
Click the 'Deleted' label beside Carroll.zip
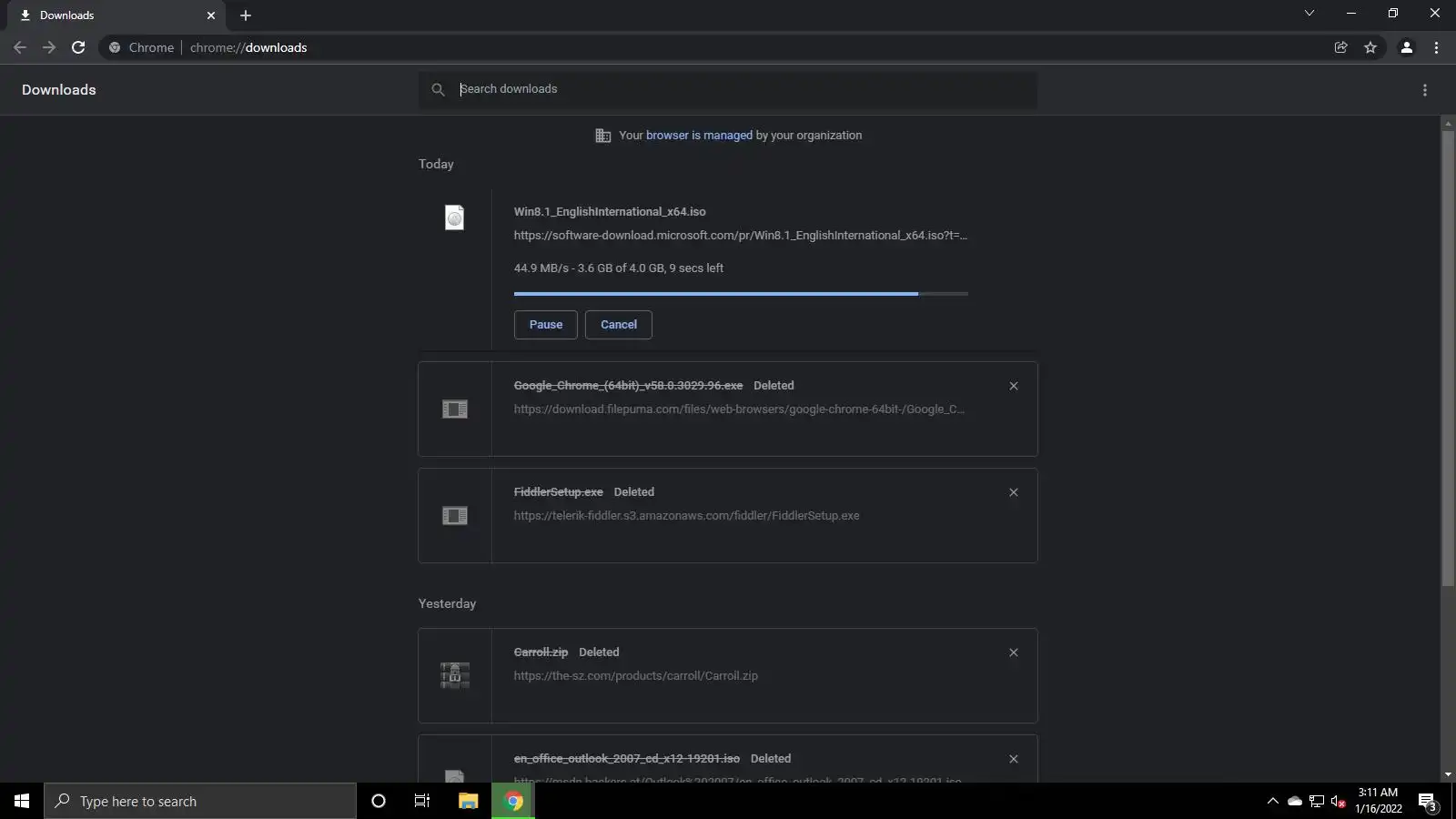[x=599, y=652]
